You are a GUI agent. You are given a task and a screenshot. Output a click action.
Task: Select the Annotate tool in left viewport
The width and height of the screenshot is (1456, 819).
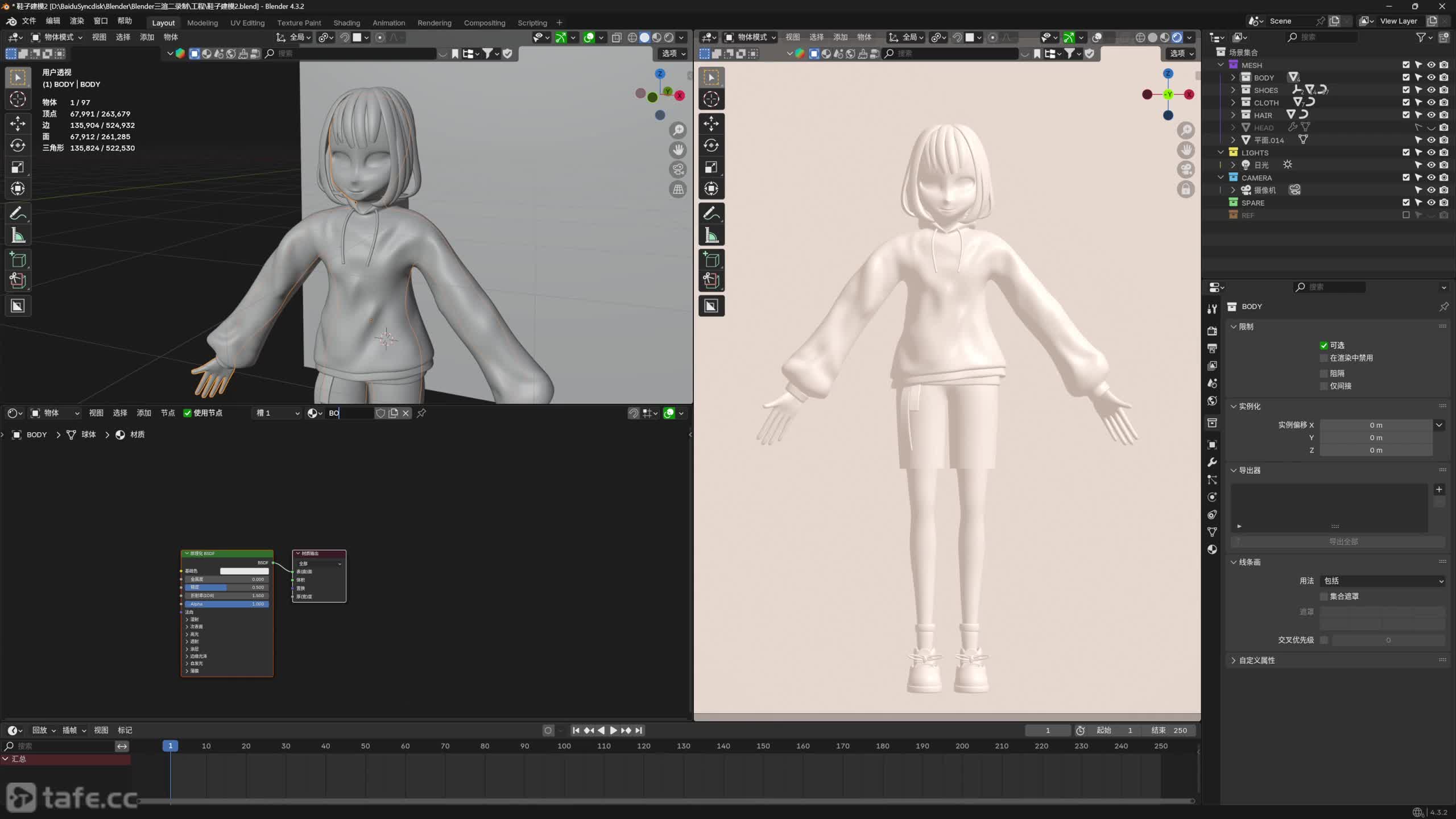[x=18, y=214]
